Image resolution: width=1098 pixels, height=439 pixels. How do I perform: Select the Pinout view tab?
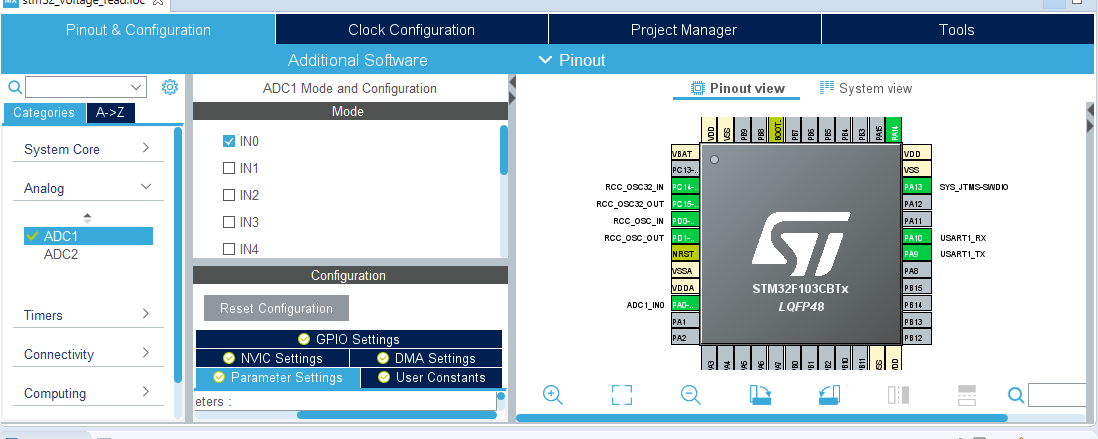point(739,88)
